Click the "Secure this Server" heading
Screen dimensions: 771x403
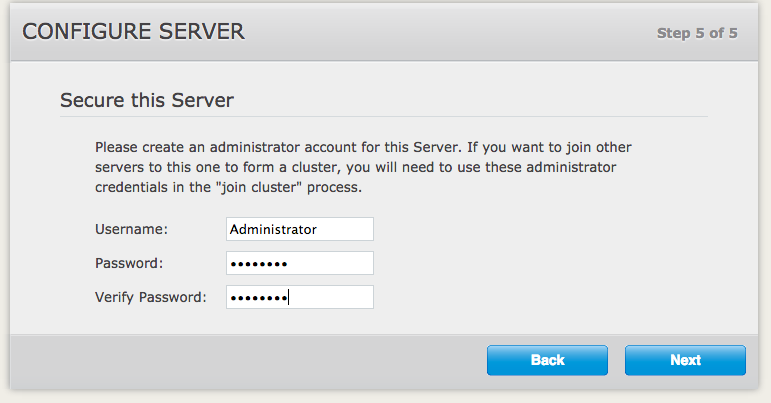pyautogui.click(x=147, y=100)
